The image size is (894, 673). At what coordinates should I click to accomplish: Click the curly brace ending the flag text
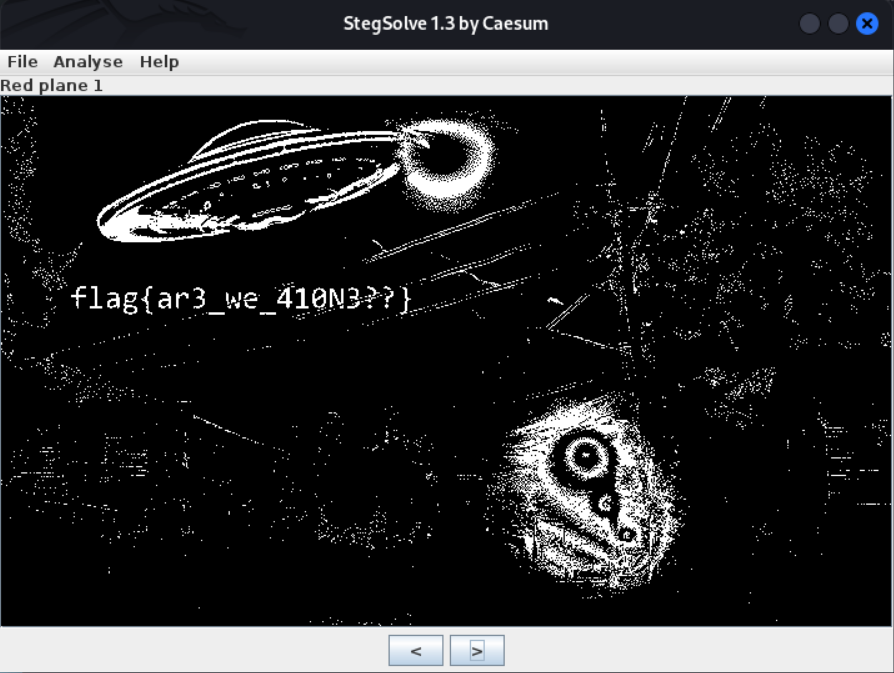coord(405,297)
